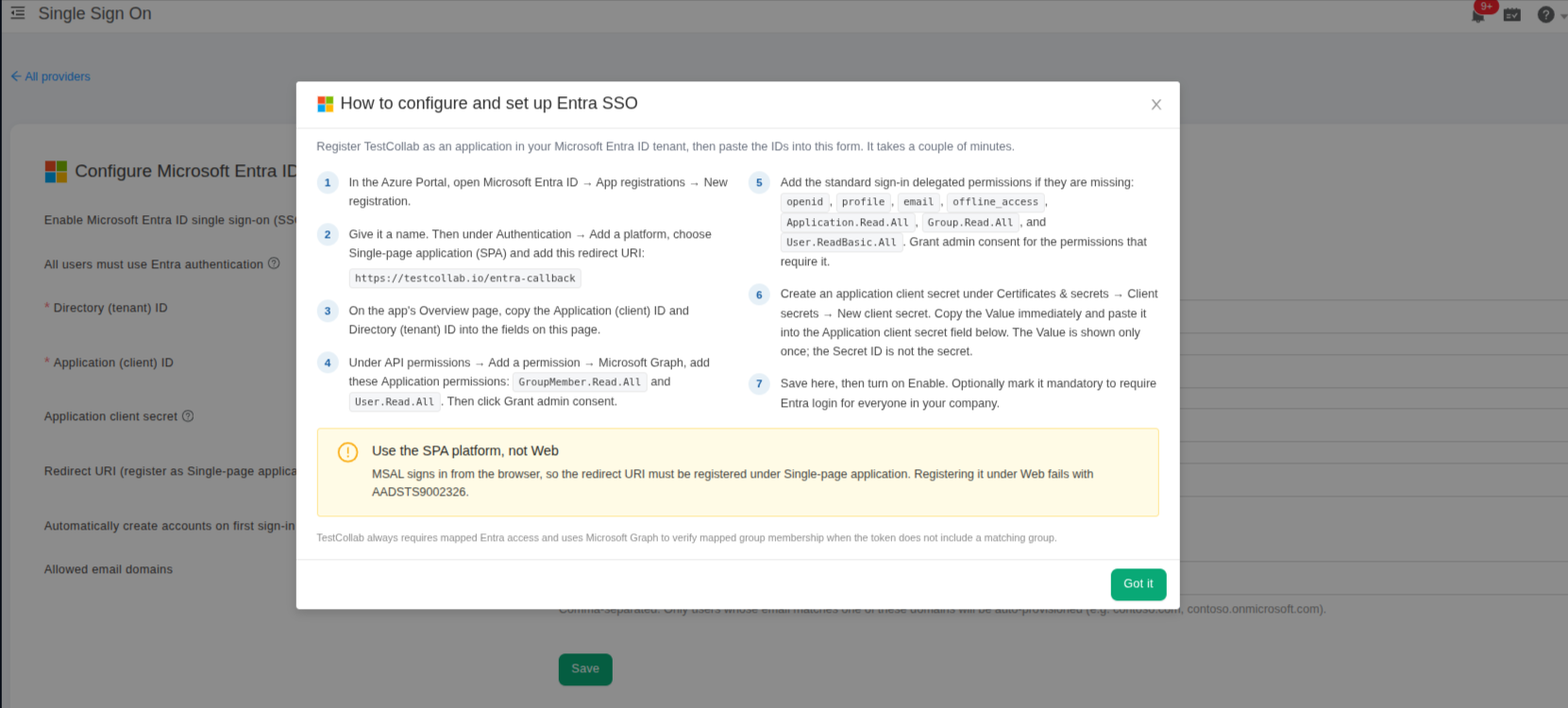Select the openid permission chip
Viewport: 1568px width, 708px height.
(x=805, y=202)
